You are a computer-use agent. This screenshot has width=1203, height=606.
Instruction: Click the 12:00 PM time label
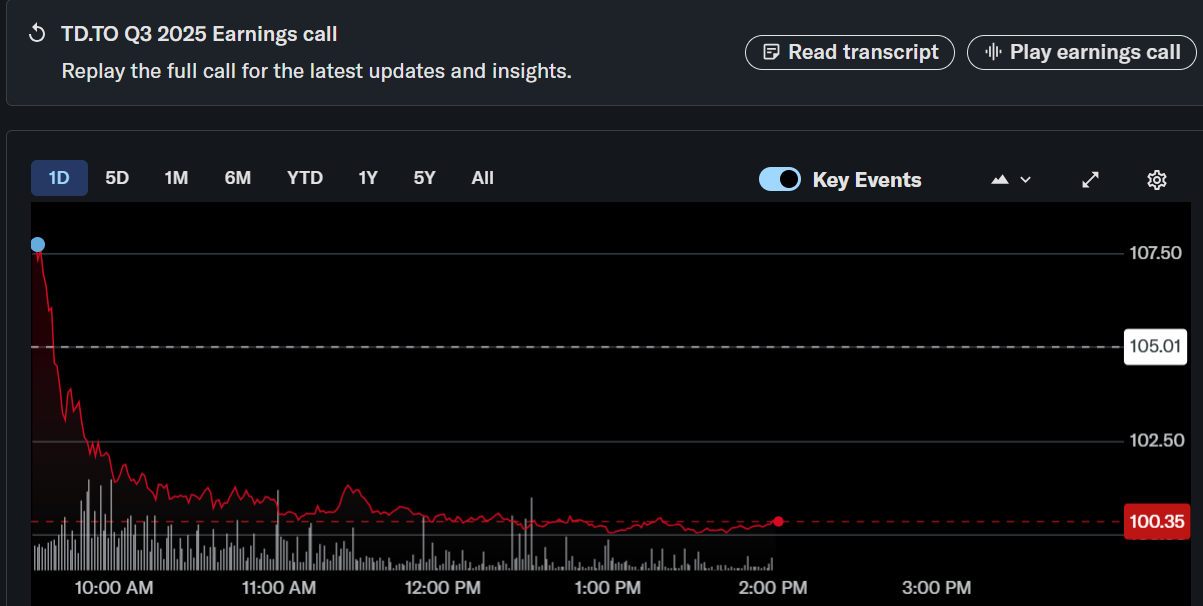[443, 587]
